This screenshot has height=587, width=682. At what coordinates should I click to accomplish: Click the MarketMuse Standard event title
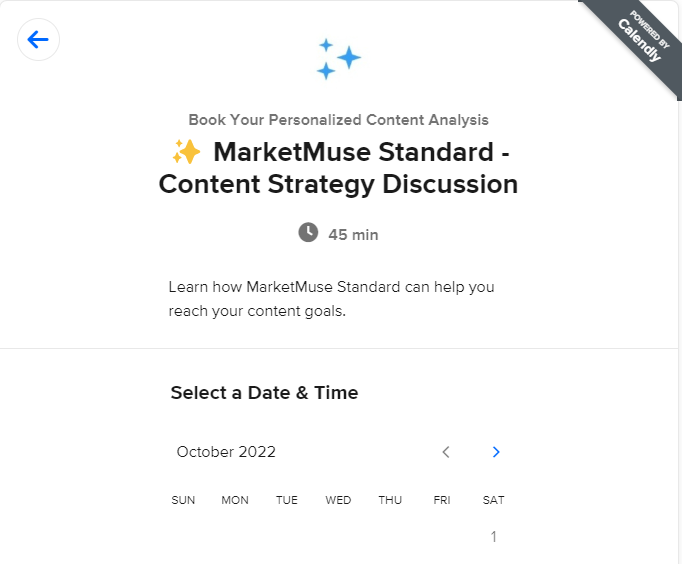(x=338, y=168)
